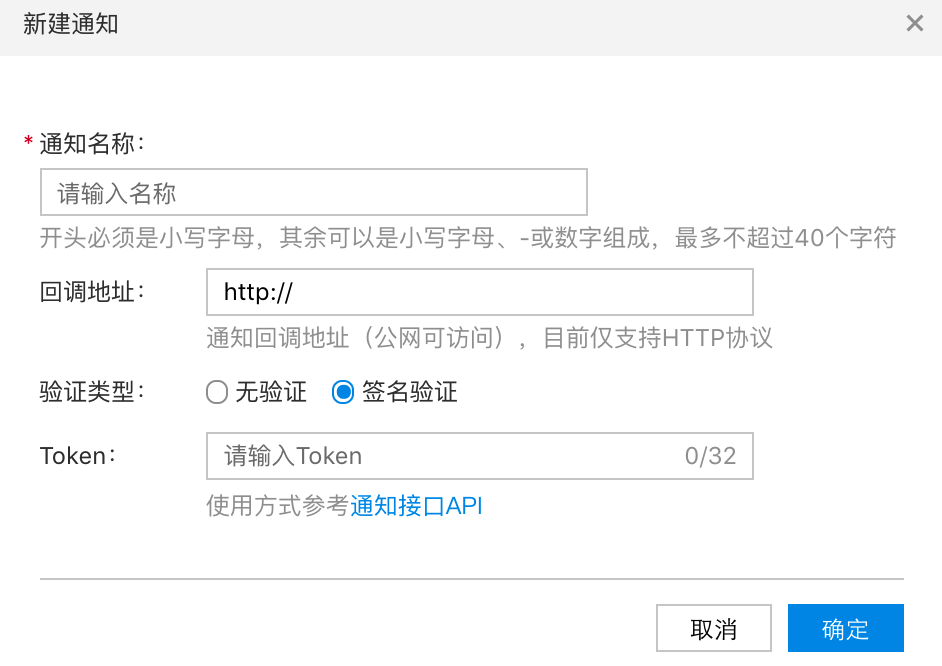Viewport: 942px width, 666px height.
Task: Click the 使用方式参考 helper text
Action: coord(278,506)
